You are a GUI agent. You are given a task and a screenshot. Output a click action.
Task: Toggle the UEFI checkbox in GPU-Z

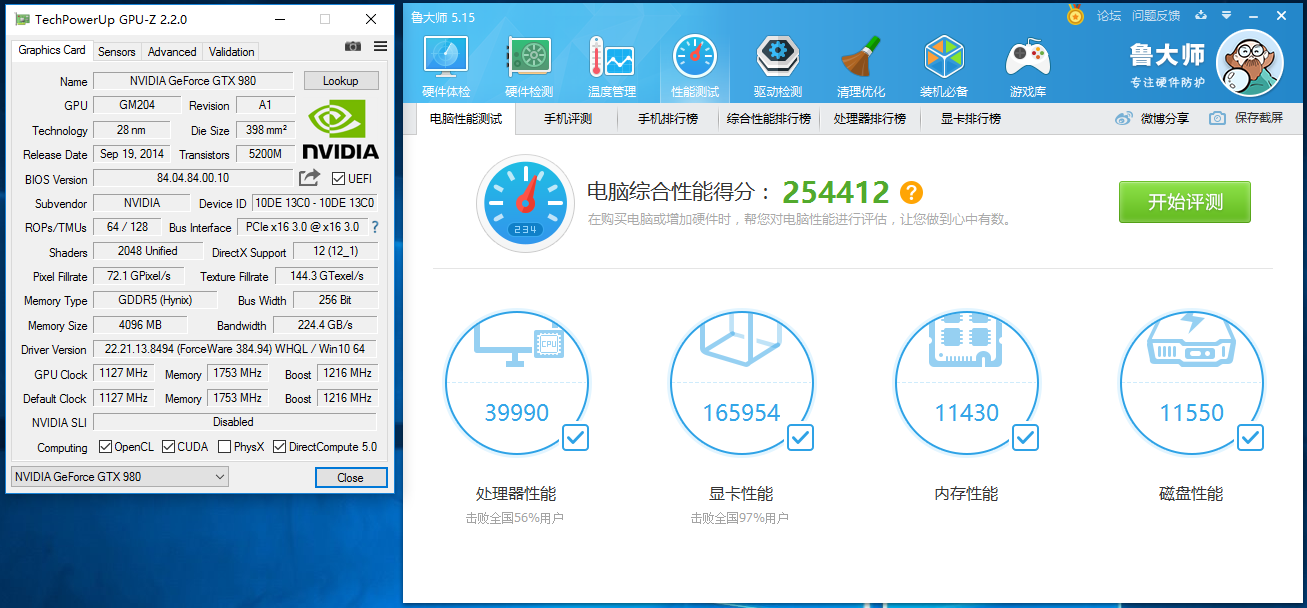(339, 179)
